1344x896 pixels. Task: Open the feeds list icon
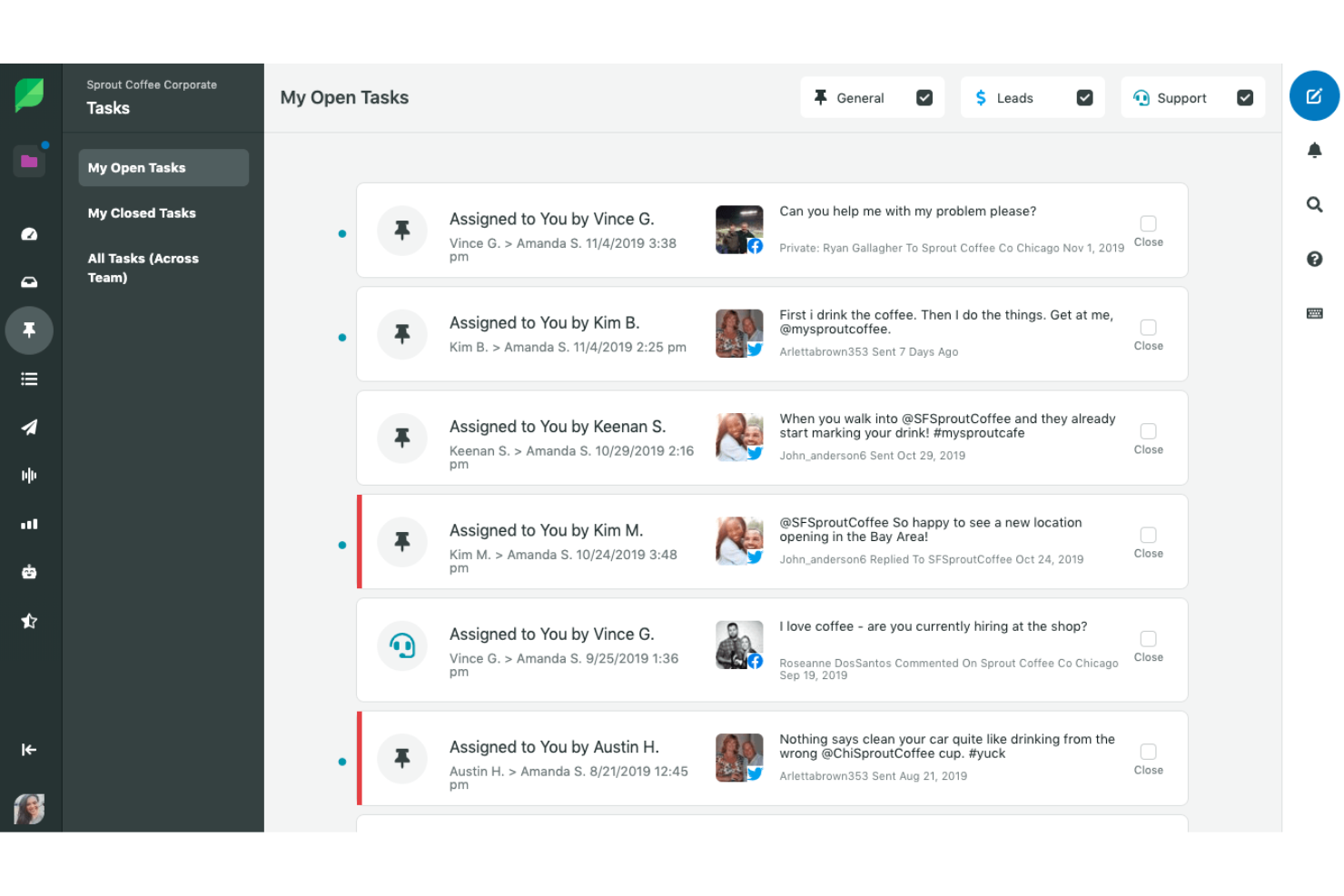point(29,379)
